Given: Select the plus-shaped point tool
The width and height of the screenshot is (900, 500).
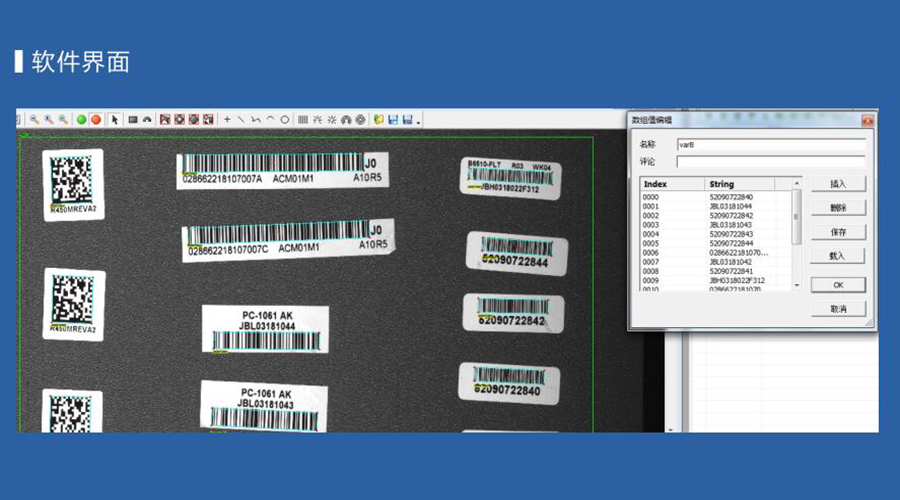Looking at the screenshot, I should point(227,119).
